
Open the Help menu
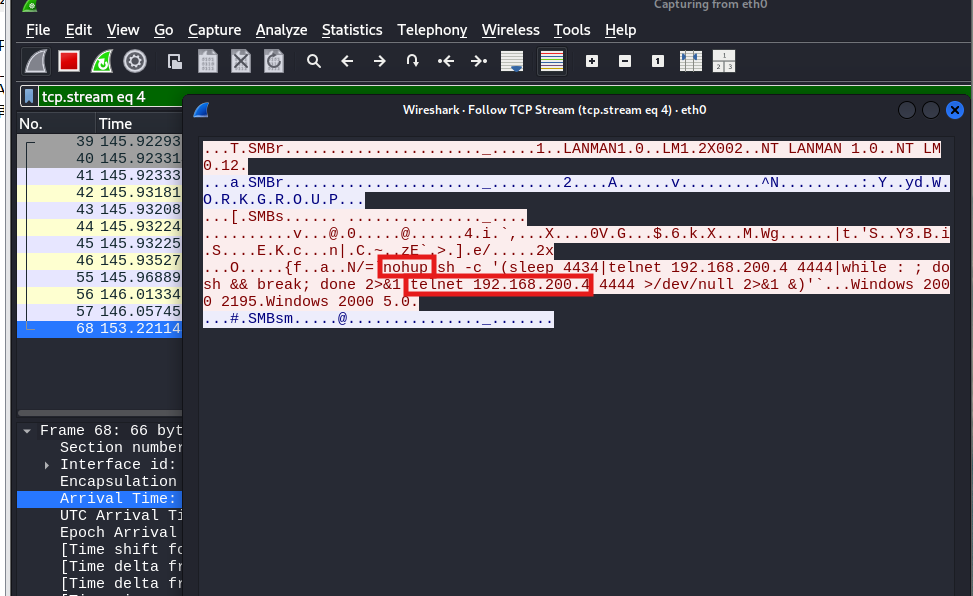[x=621, y=30]
